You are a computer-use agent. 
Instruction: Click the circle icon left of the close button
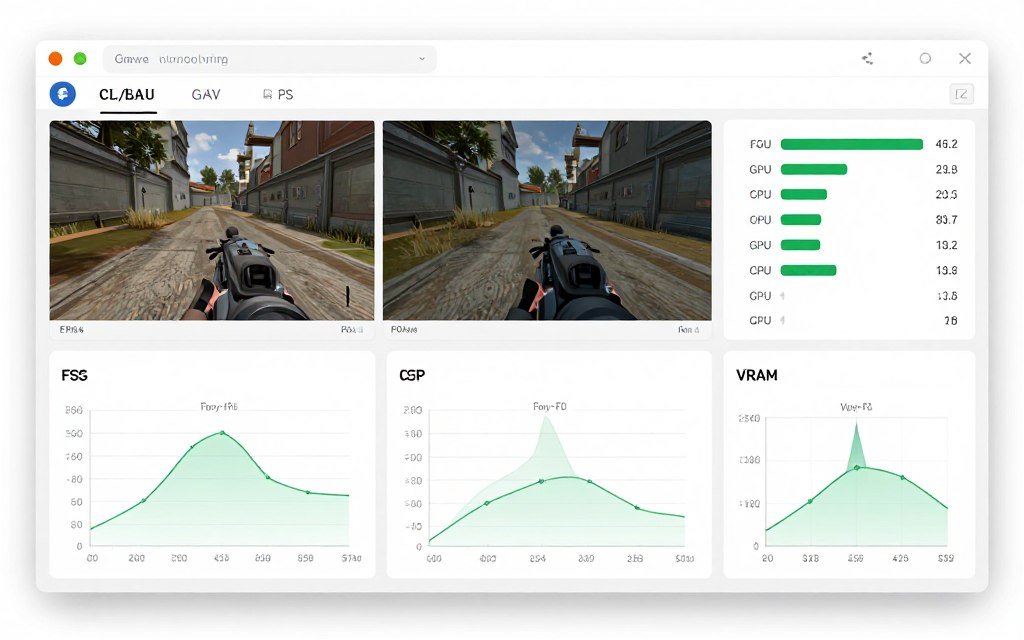pyautogui.click(x=925, y=58)
